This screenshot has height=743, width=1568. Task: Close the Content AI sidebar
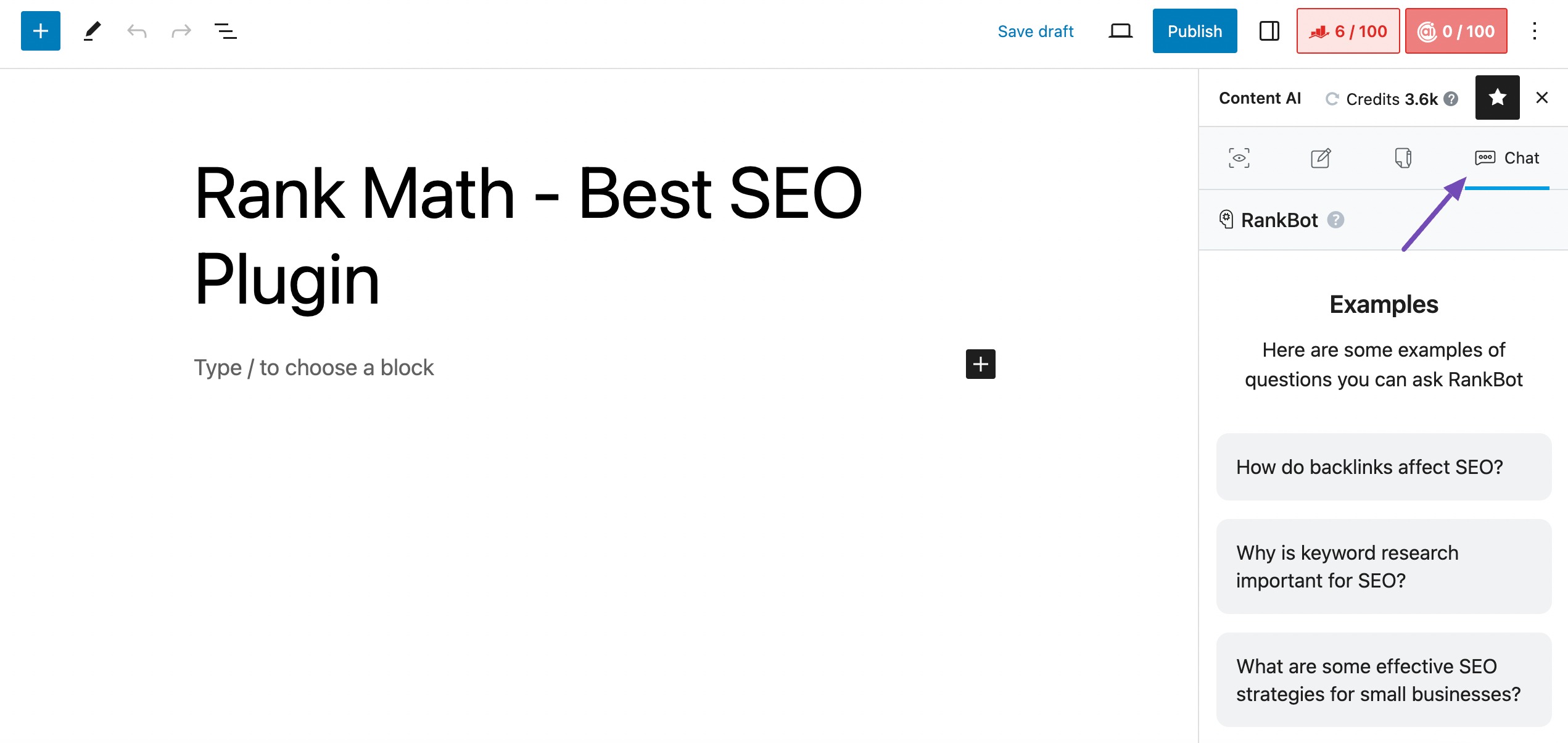(1542, 98)
